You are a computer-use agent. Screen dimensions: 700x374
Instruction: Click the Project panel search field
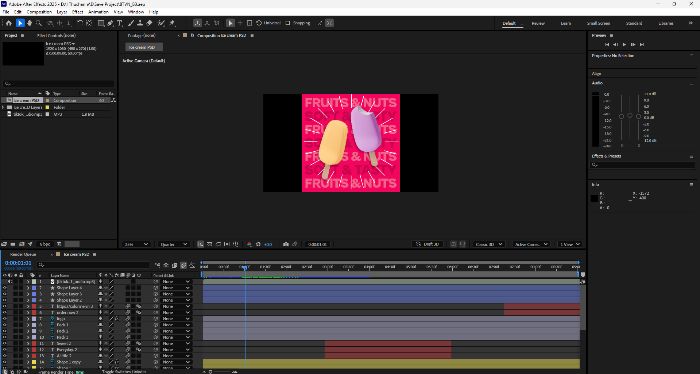58,83
